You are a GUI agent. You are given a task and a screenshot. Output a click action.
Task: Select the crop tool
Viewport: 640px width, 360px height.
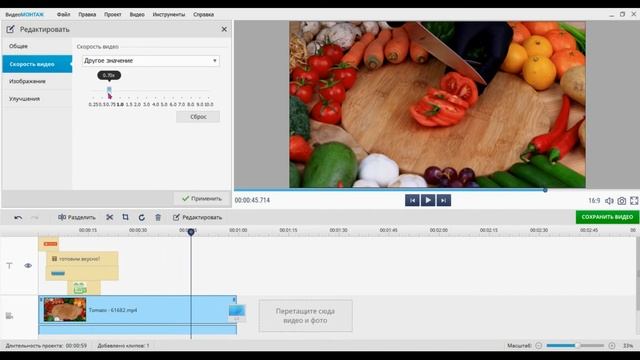[125, 218]
